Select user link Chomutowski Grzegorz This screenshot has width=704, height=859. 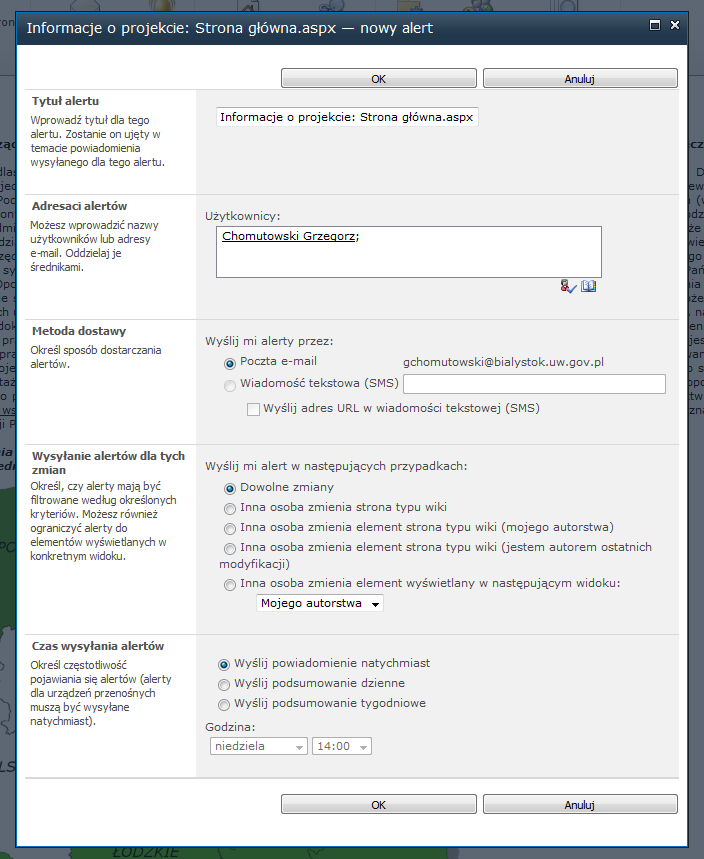tap(288, 236)
